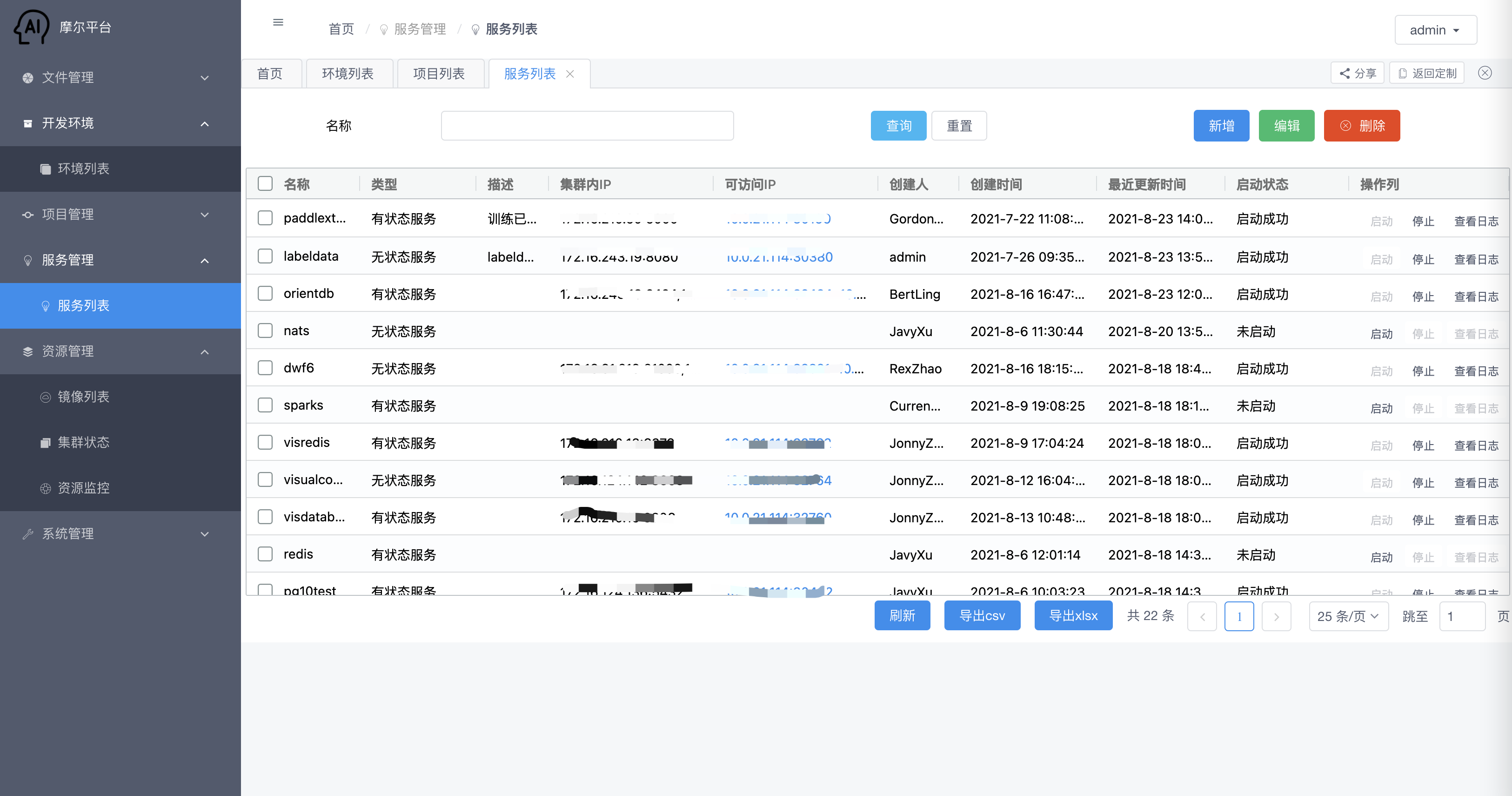The width and height of the screenshot is (1512, 796).
Task: Click the 镜像列表 icon in sidebar
Action: point(45,397)
